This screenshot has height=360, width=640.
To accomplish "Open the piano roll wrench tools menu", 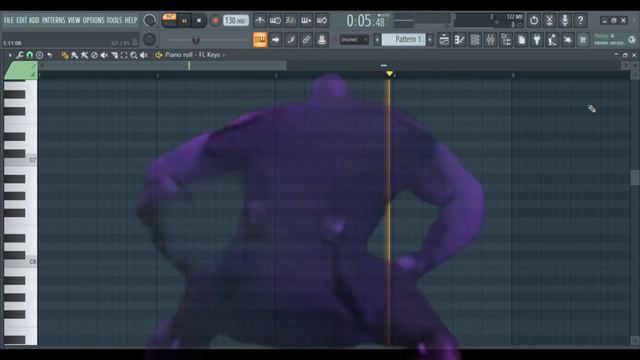I will tap(20, 55).
